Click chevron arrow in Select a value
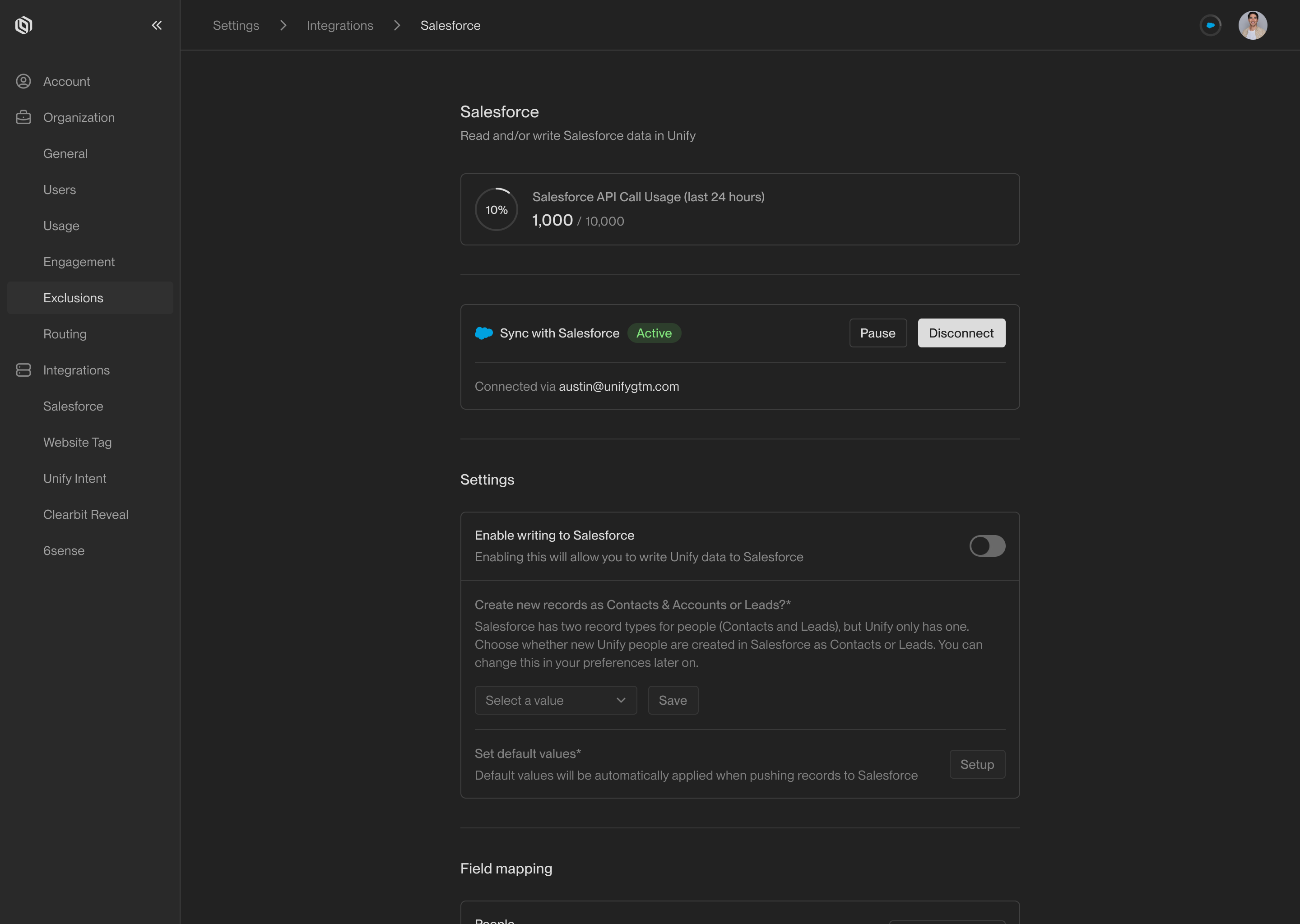 (x=620, y=700)
